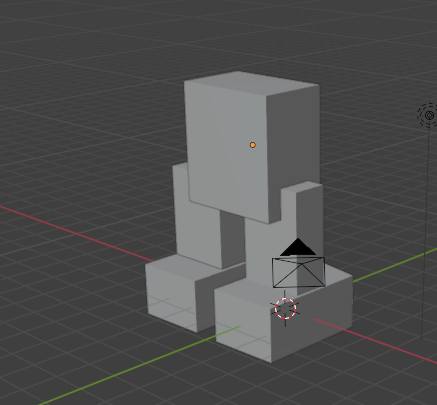Select the right arm block beside the camera
The image size is (437, 405).
(308, 217)
